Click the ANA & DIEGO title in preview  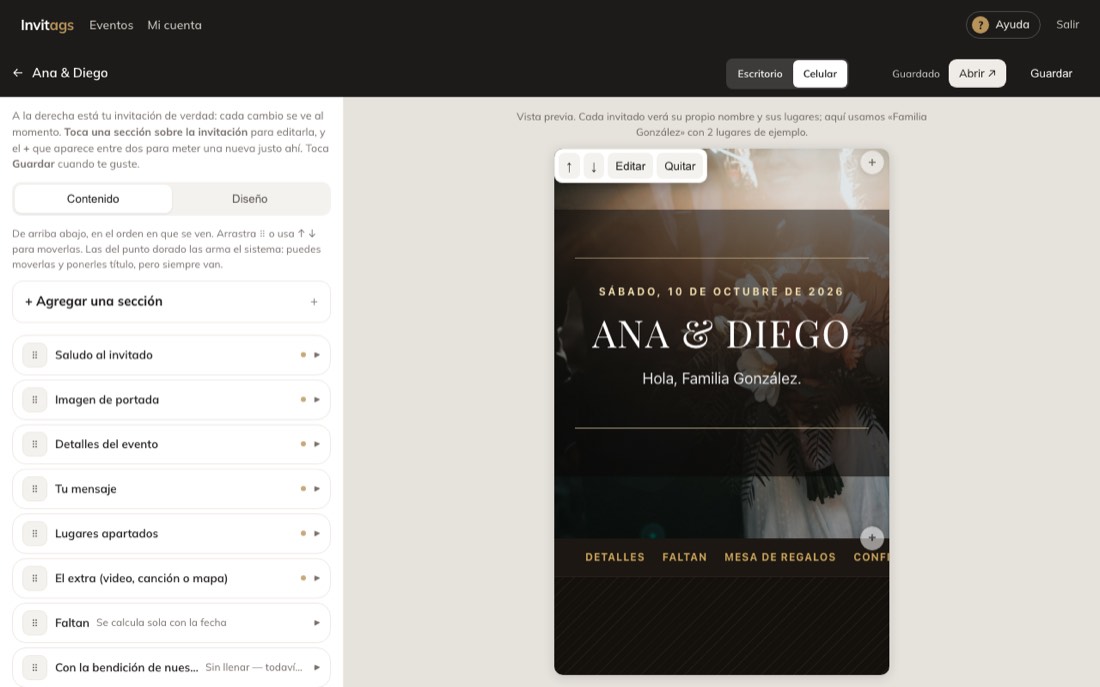(721, 335)
